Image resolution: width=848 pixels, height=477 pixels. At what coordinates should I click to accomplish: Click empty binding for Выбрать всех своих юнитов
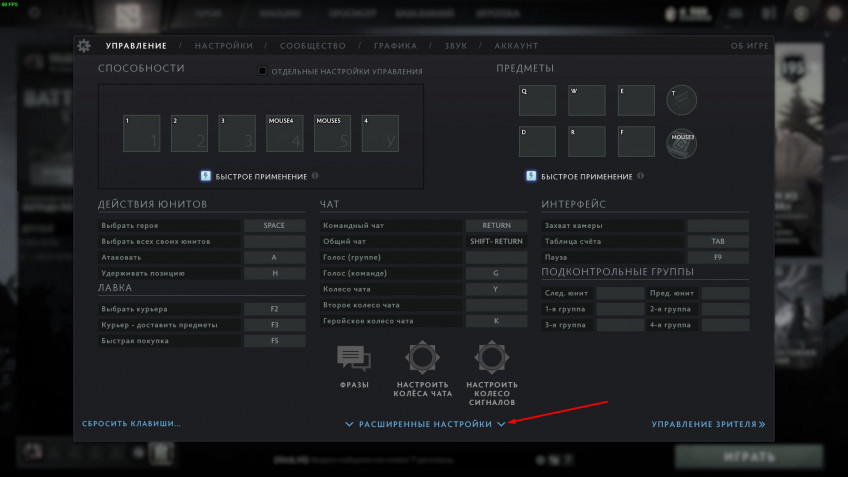click(275, 241)
